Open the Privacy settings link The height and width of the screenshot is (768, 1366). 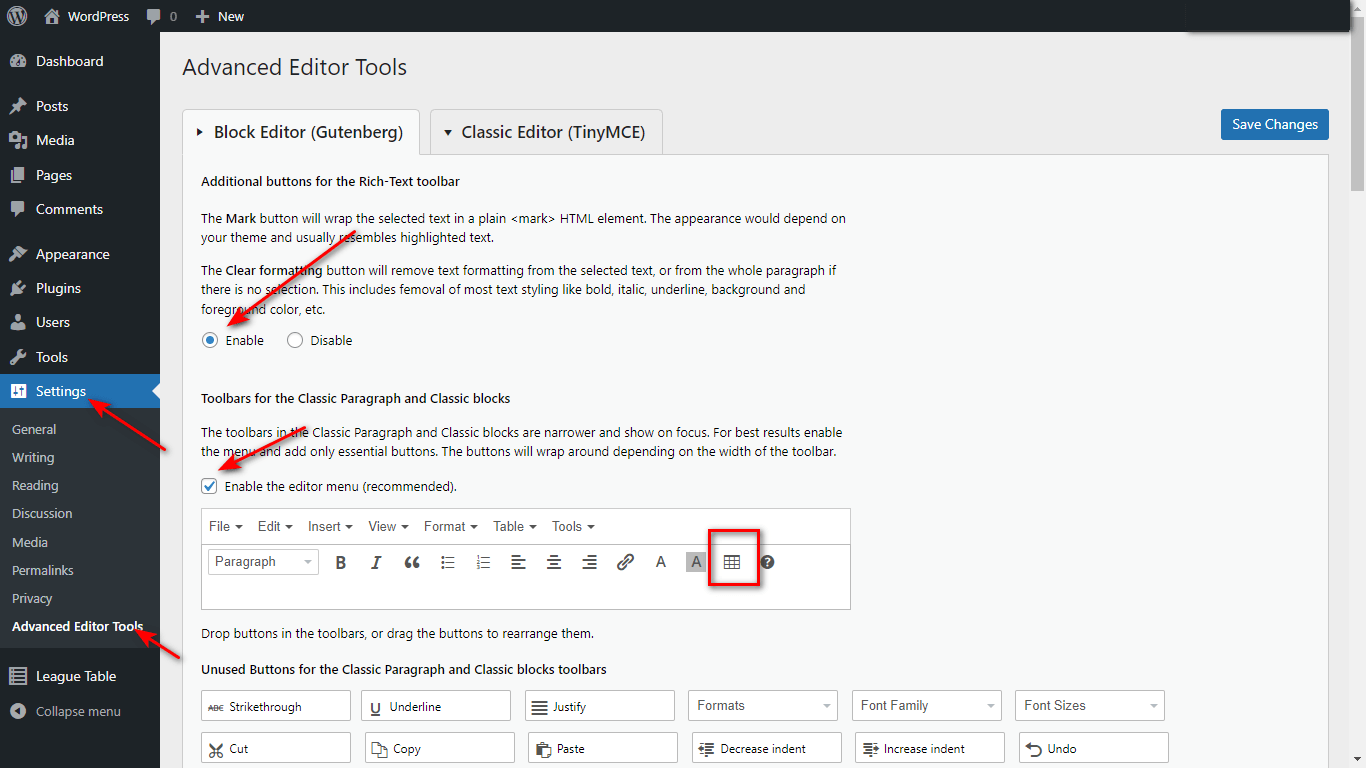[32, 598]
